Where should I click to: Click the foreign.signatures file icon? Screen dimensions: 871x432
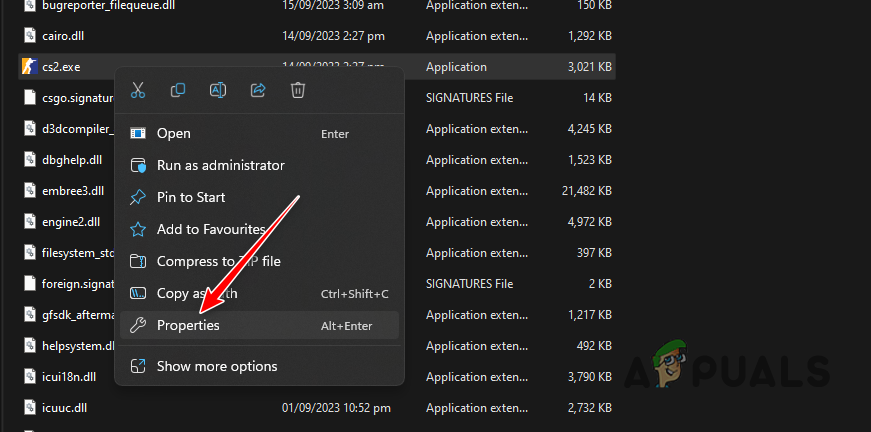(29, 284)
